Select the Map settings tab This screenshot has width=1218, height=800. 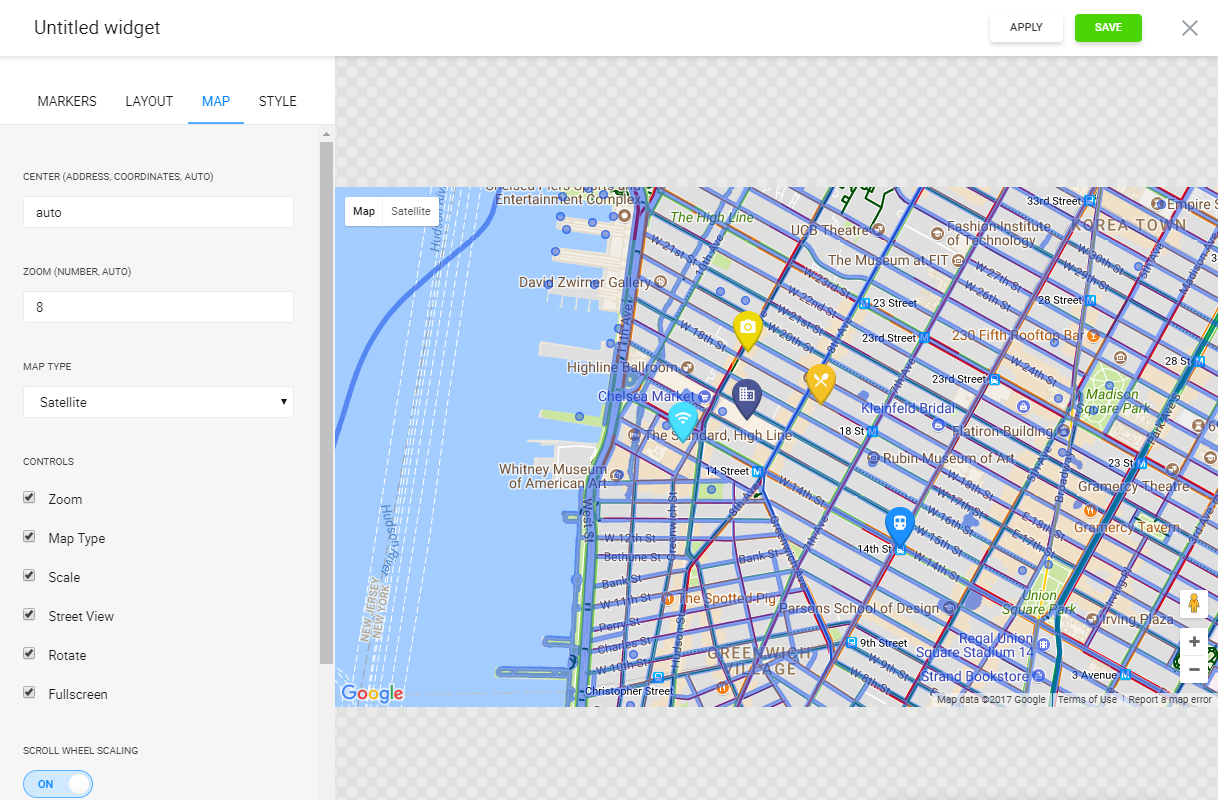(x=216, y=101)
